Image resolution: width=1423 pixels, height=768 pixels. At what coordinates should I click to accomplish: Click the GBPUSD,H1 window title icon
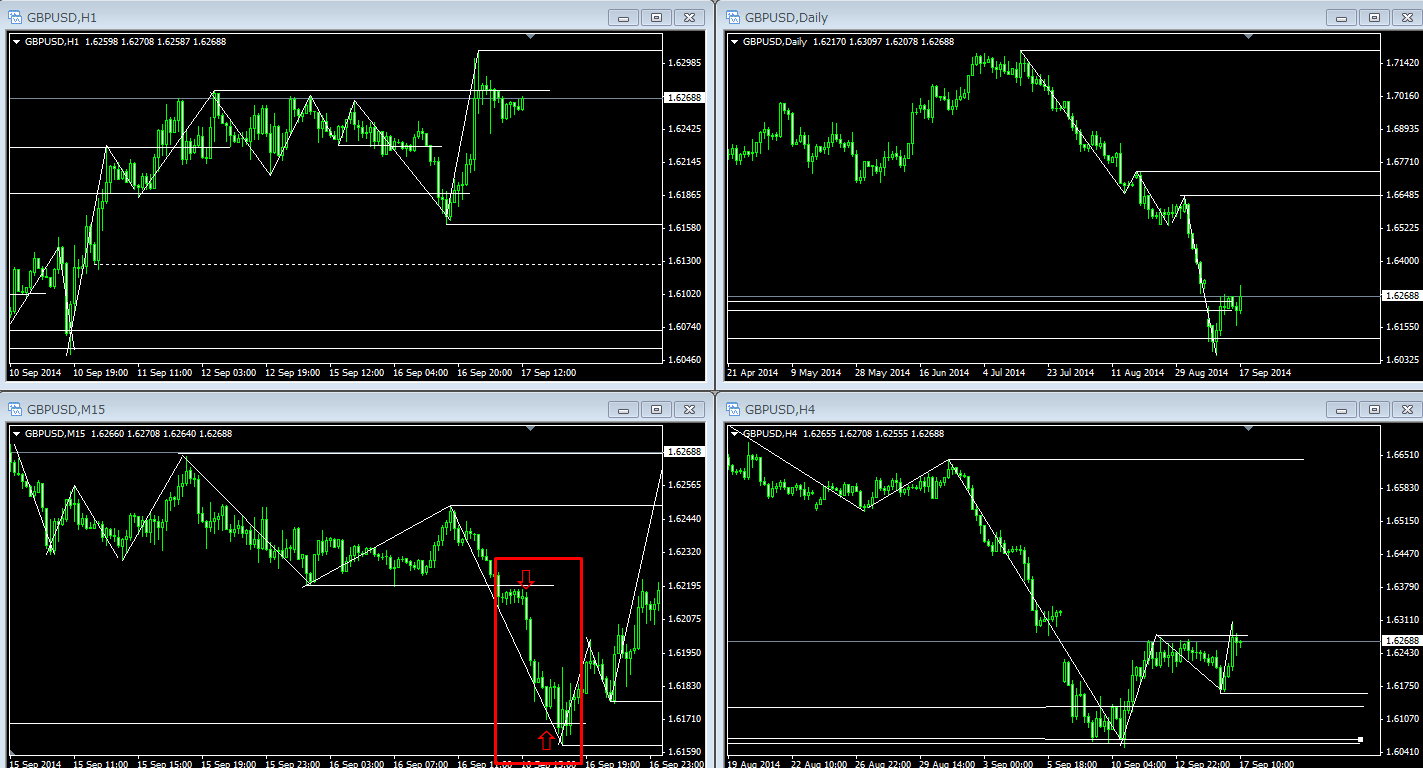point(15,17)
